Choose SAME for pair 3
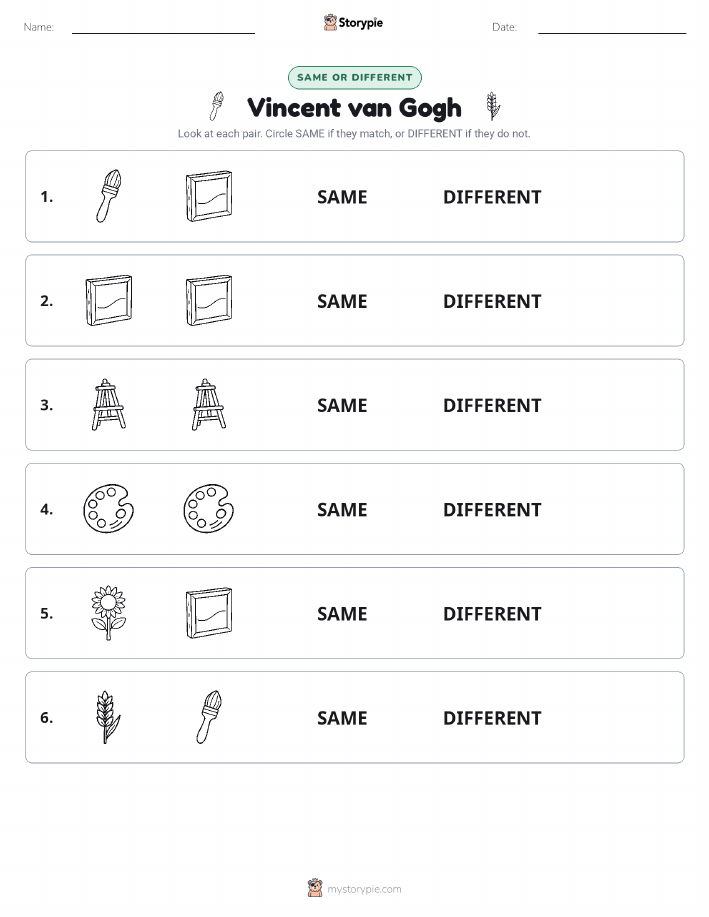The image size is (709, 917). coord(342,405)
